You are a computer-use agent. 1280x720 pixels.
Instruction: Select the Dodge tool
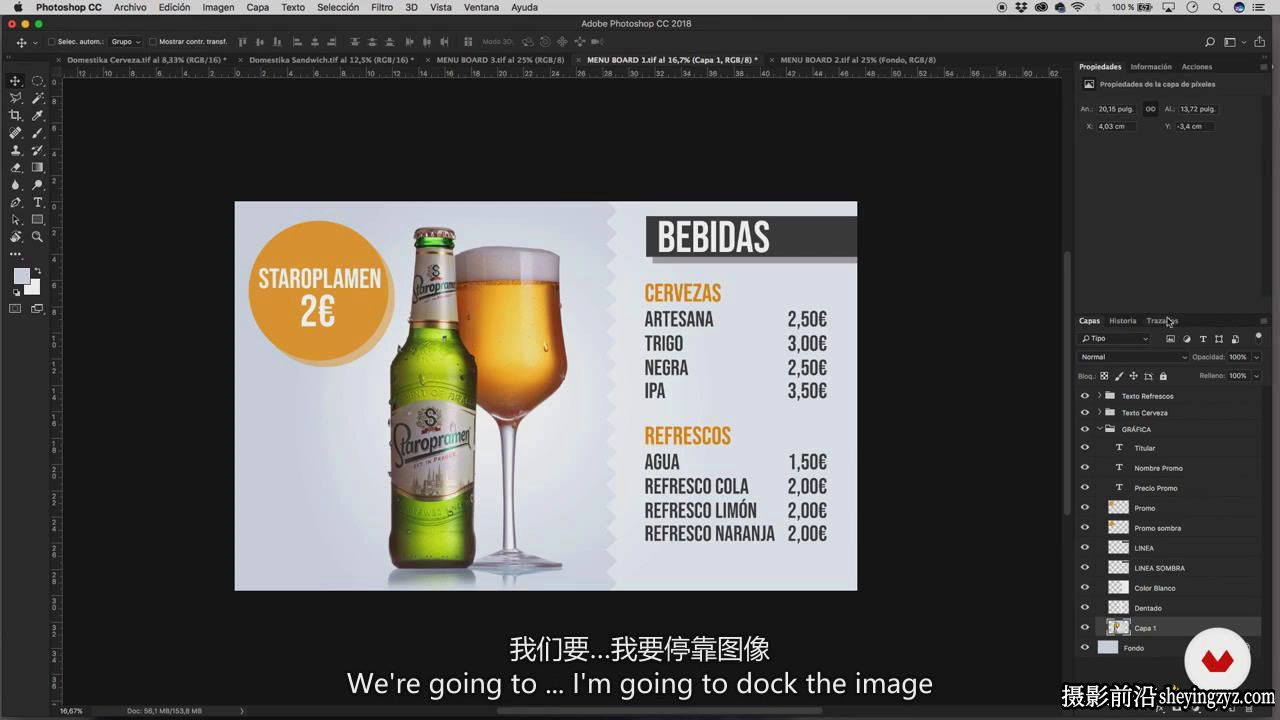coord(37,184)
